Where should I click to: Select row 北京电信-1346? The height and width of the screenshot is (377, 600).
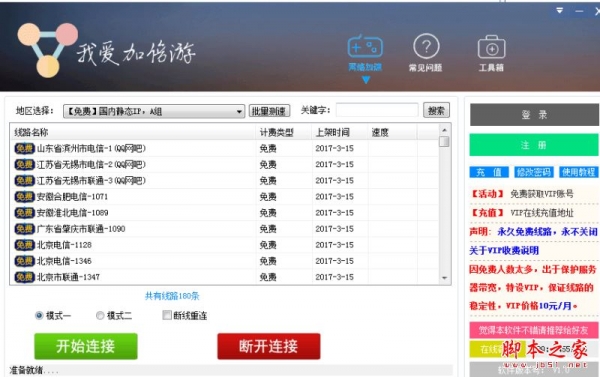[x=224, y=261]
